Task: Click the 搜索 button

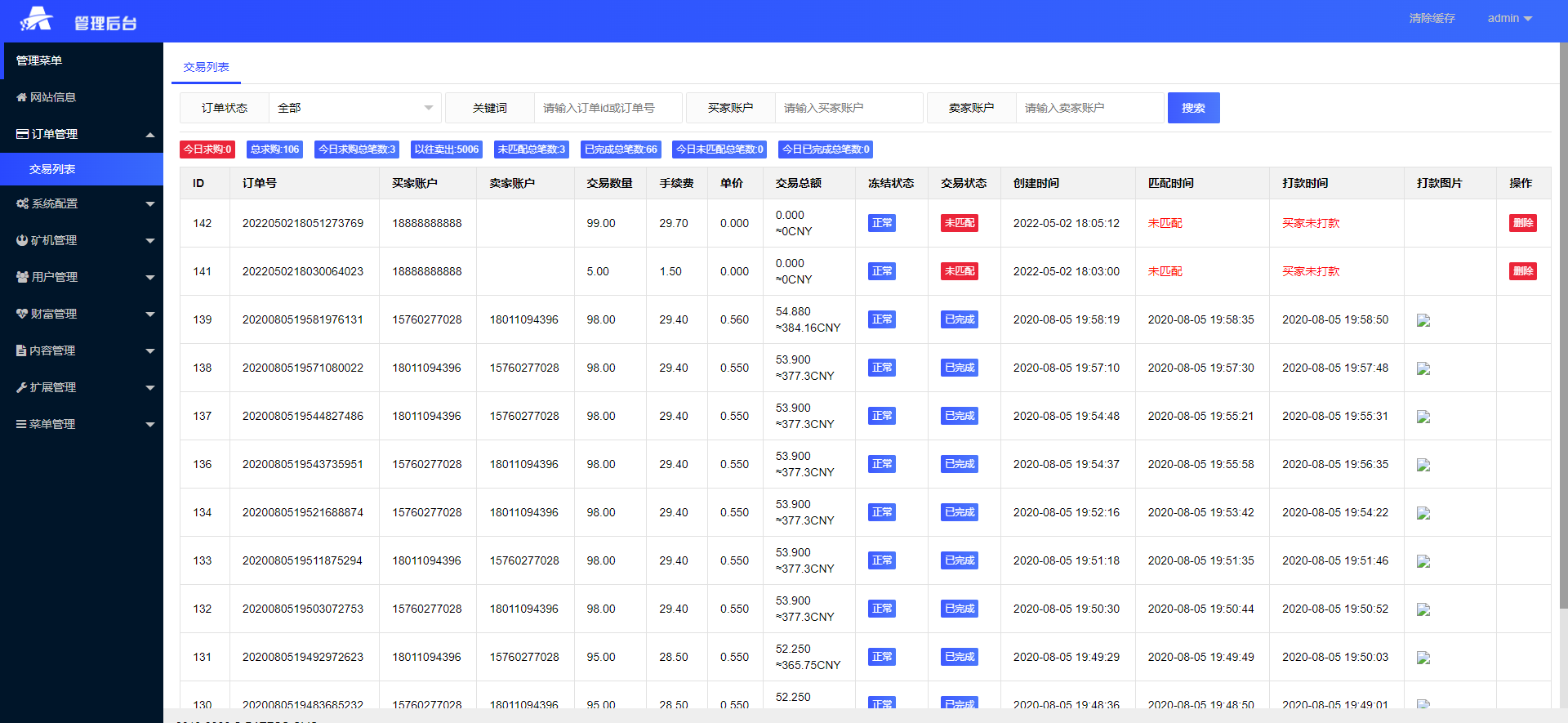Action: pos(1193,108)
